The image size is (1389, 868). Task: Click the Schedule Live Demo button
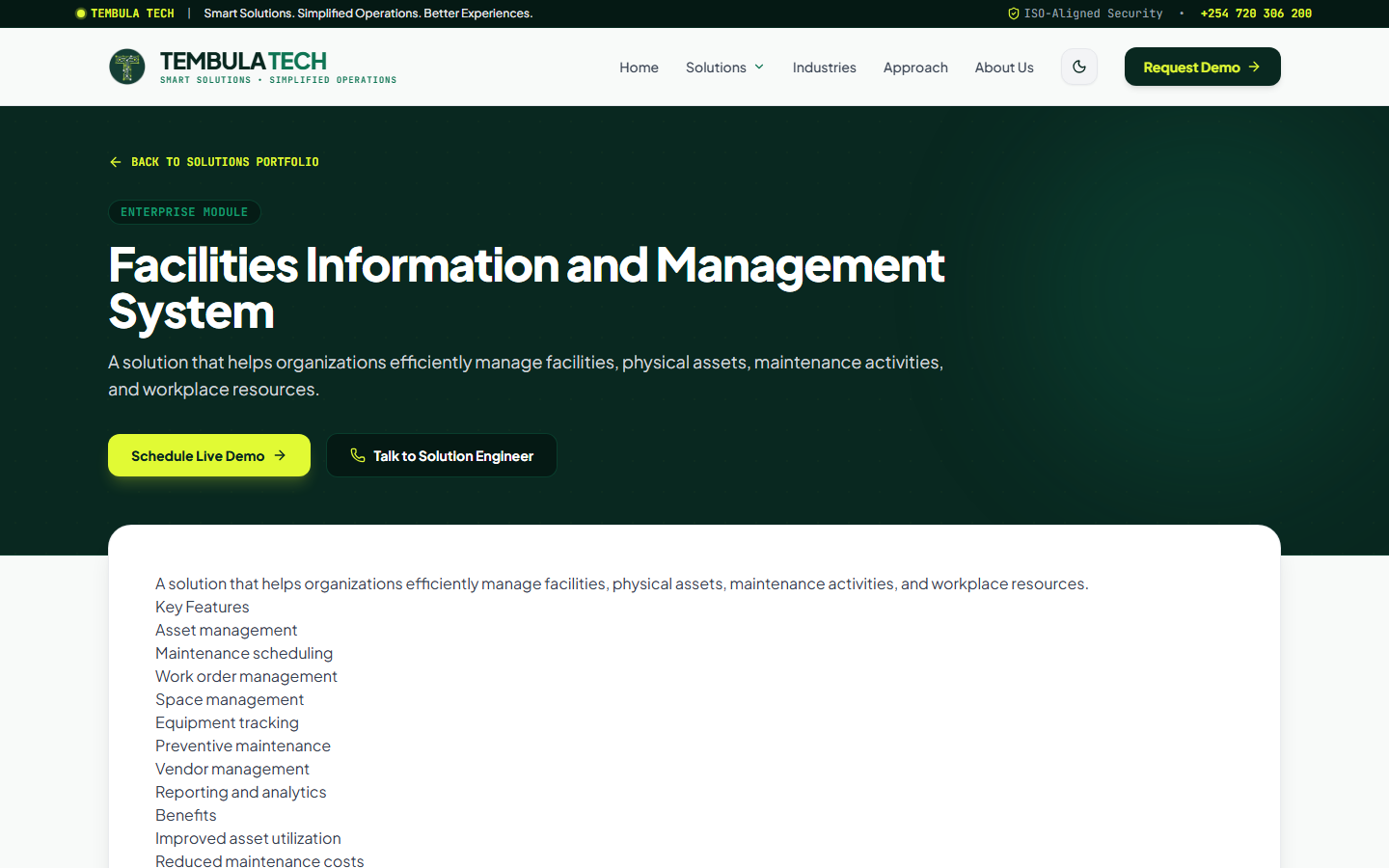point(209,455)
